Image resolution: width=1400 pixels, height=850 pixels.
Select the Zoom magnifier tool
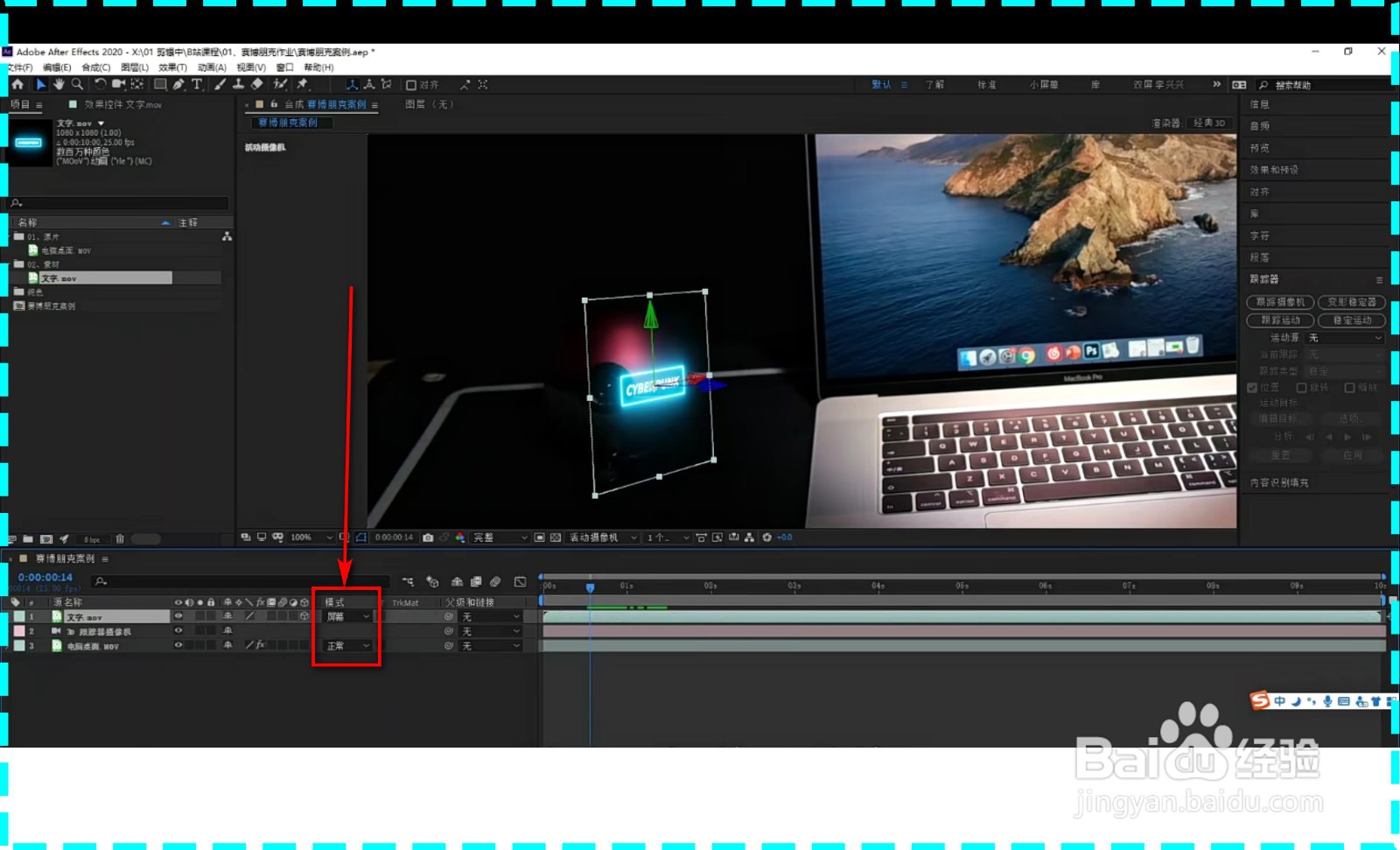click(x=77, y=84)
